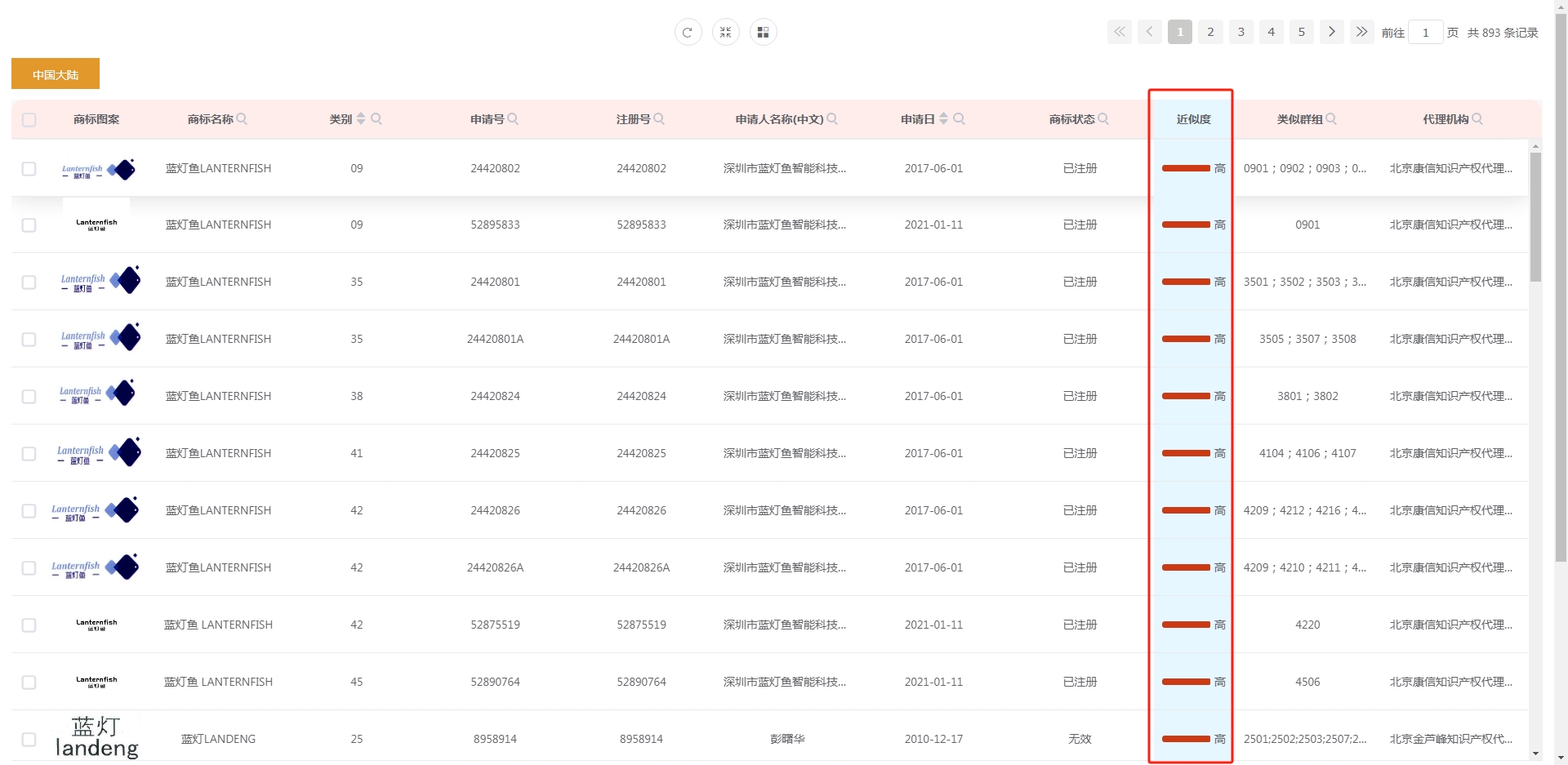Select the 中国大陆 region tab
This screenshot has height=765, width=1568.
pyautogui.click(x=55, y=73)
